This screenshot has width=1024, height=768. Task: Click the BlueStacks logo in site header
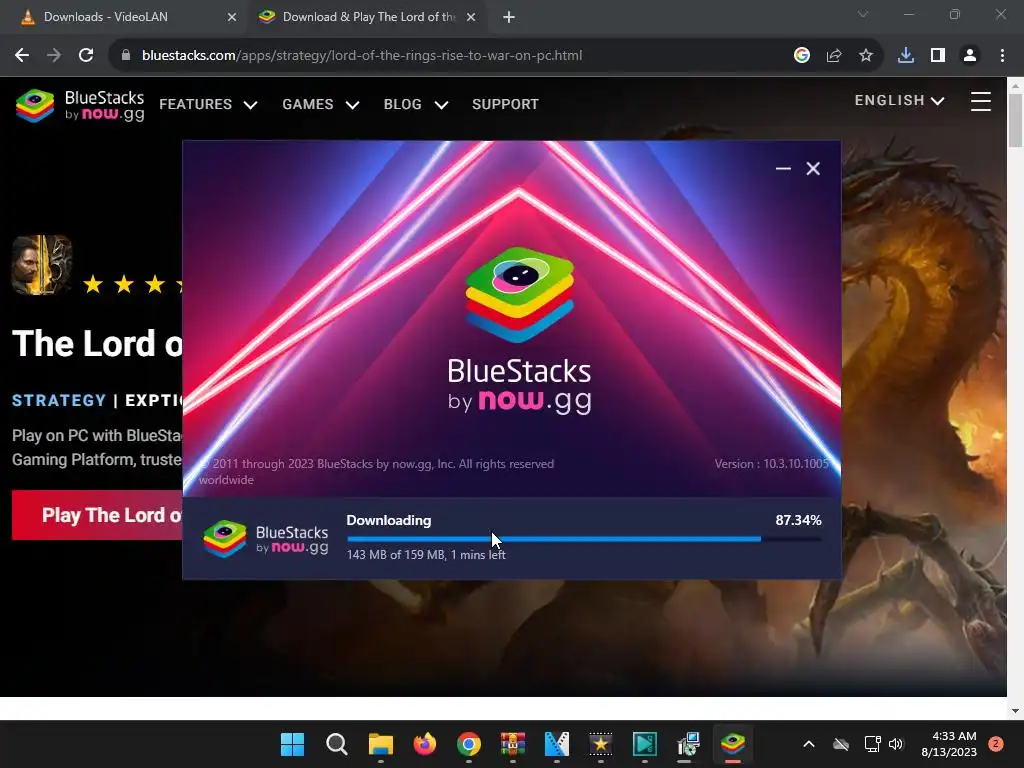tap(80, 105)
